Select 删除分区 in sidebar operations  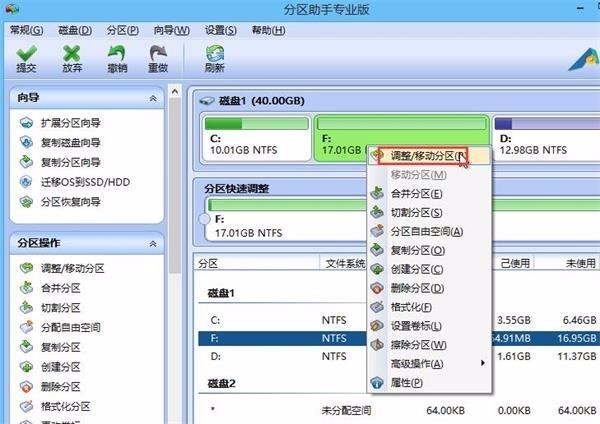tap(61, 386)
